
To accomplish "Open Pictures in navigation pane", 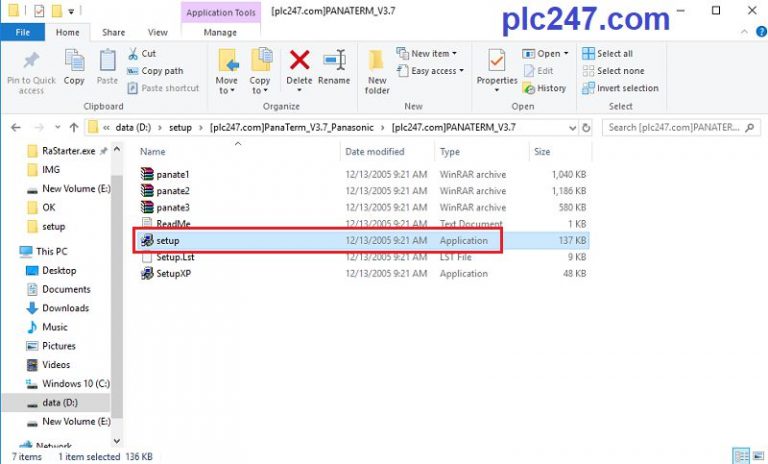I will [x=50, y=346].
